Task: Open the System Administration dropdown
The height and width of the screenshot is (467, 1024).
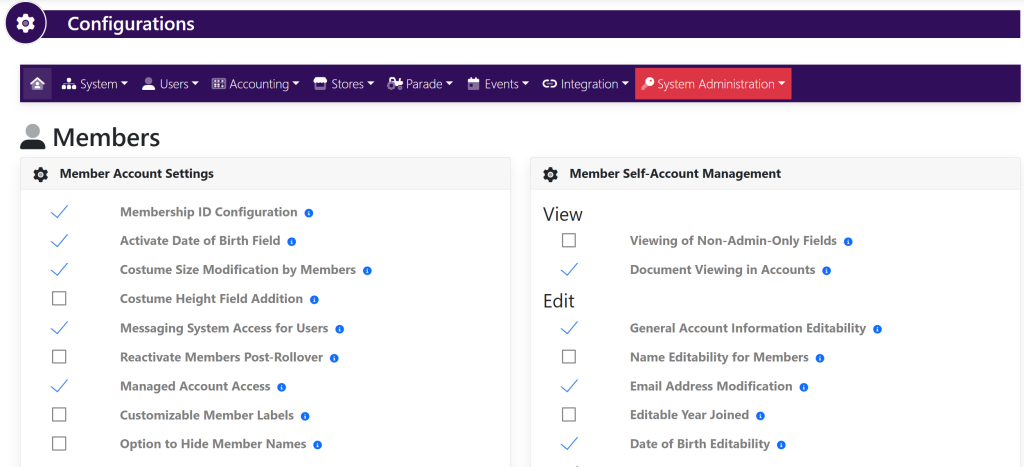Action: point(713,84)
